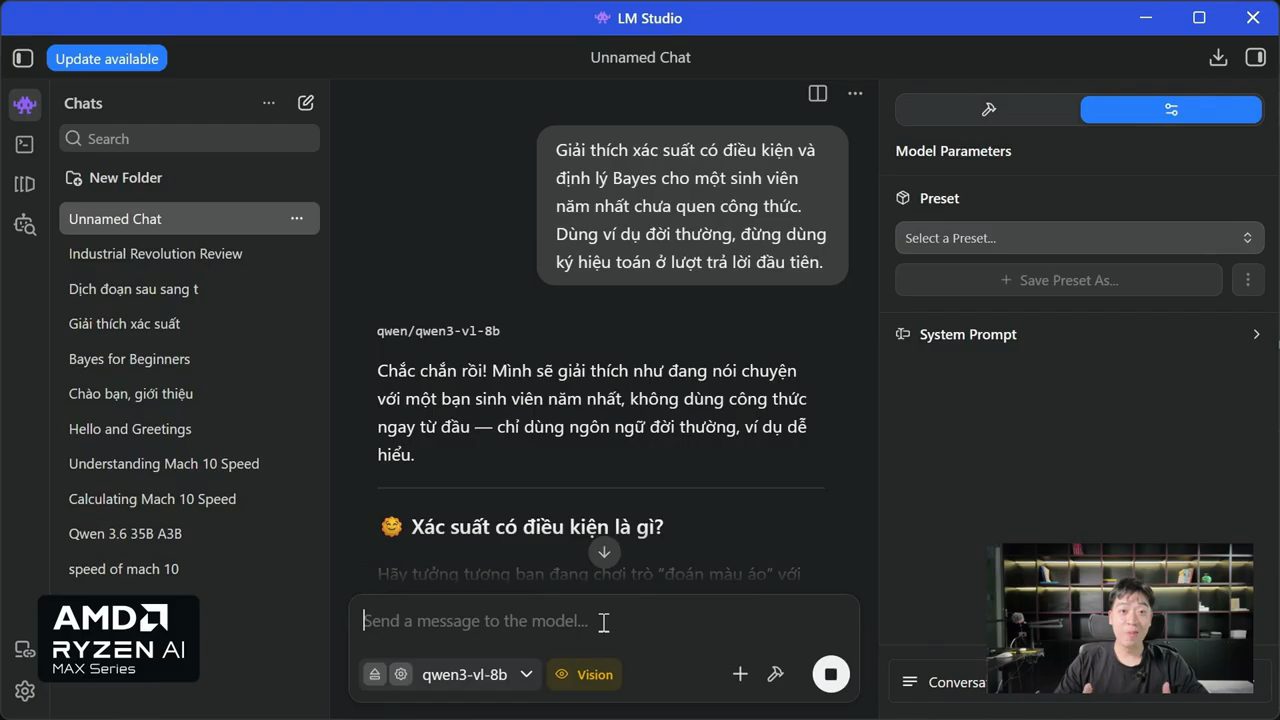This screenshot has height=720, width=1280.
Task: Switch to the hammer tab in right panel
Action: (988, 110)
